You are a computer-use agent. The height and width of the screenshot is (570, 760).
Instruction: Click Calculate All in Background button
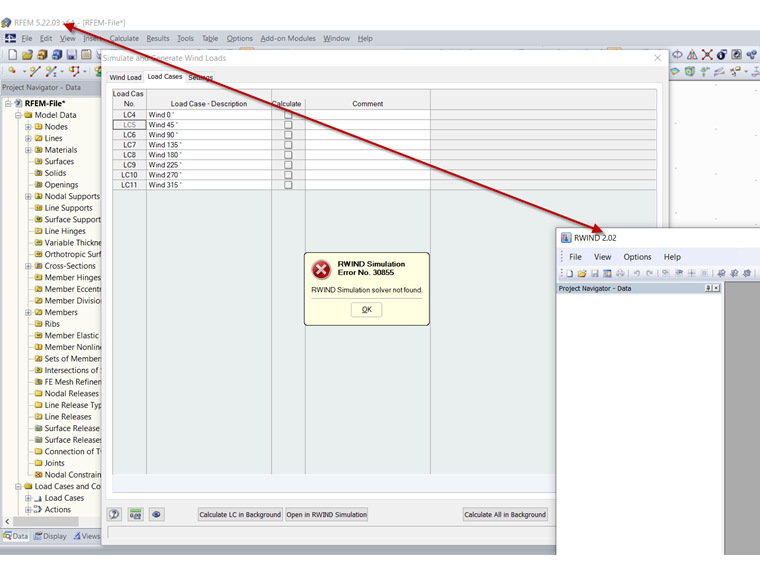505,514
